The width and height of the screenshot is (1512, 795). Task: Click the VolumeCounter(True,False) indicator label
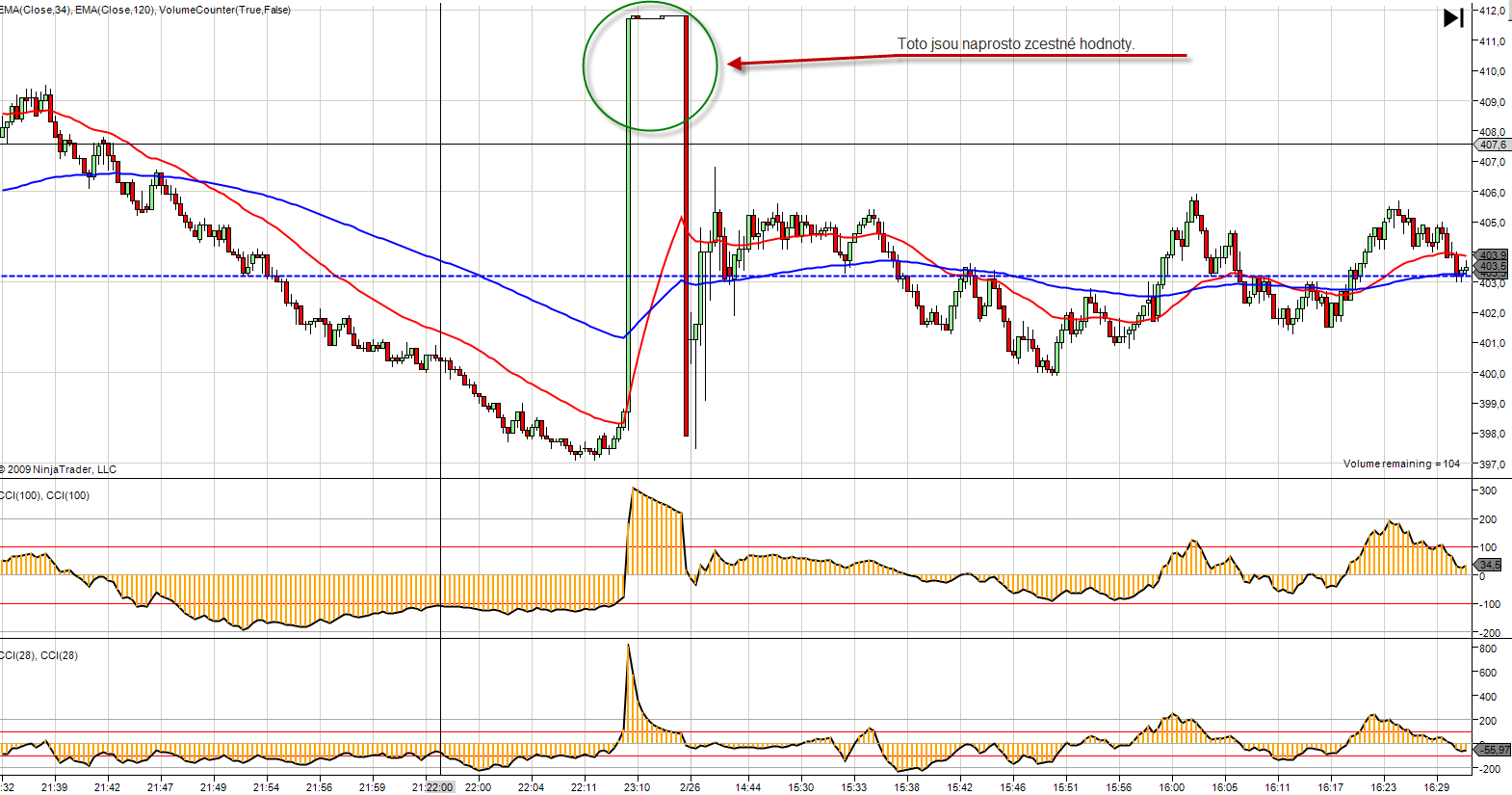point(224,10)
